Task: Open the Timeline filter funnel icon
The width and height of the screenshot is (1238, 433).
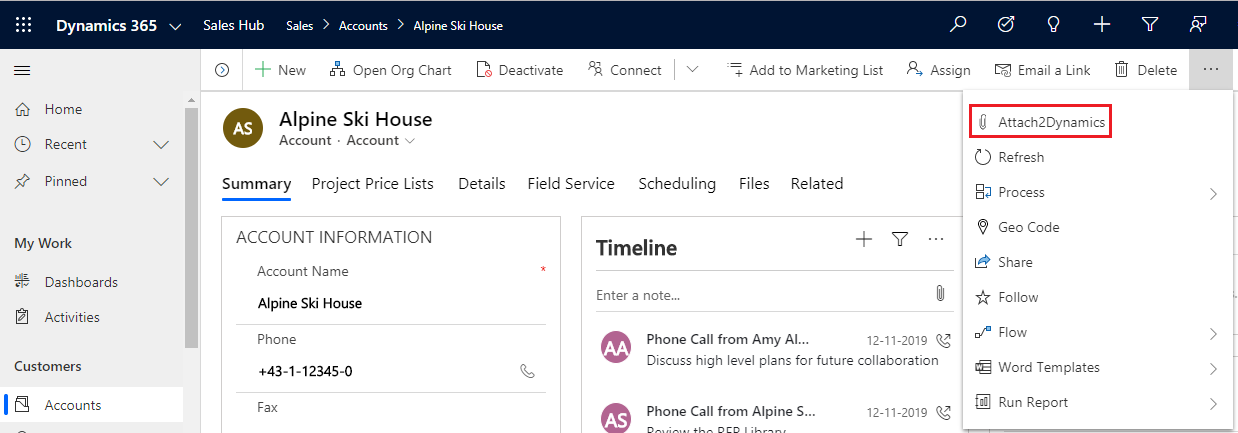Action: [900, 238]
